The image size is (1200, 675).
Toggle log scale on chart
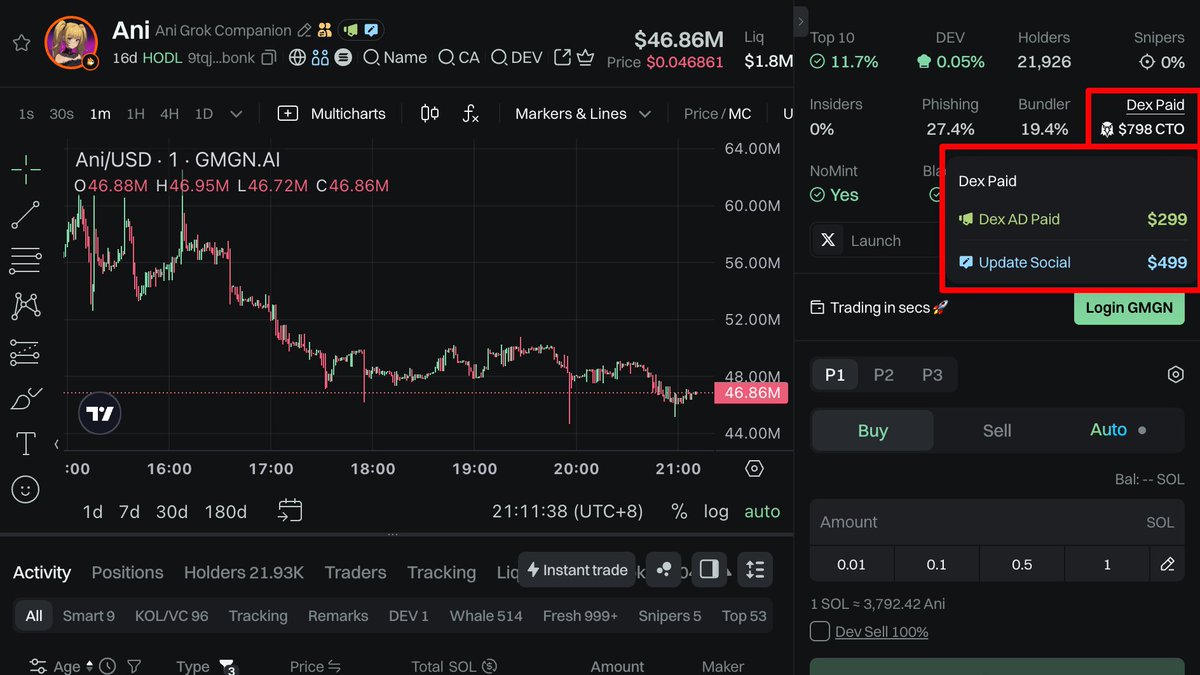coord(716,512)
